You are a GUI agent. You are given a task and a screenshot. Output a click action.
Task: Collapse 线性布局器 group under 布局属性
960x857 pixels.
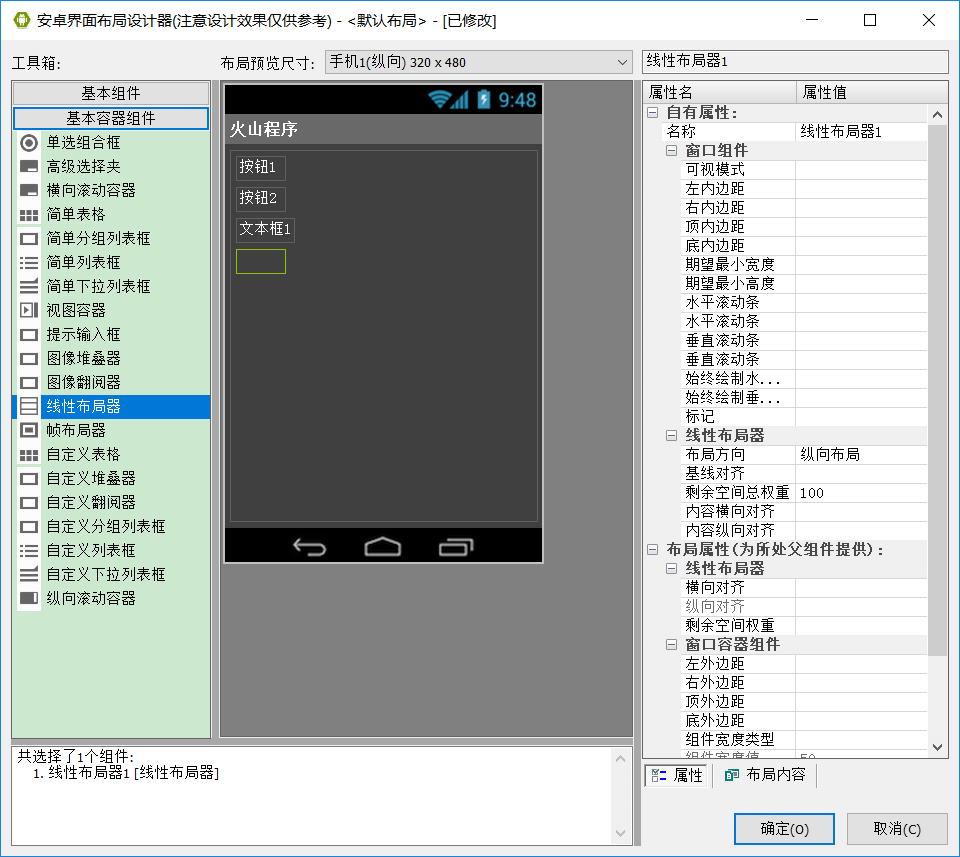coord(672,569)
